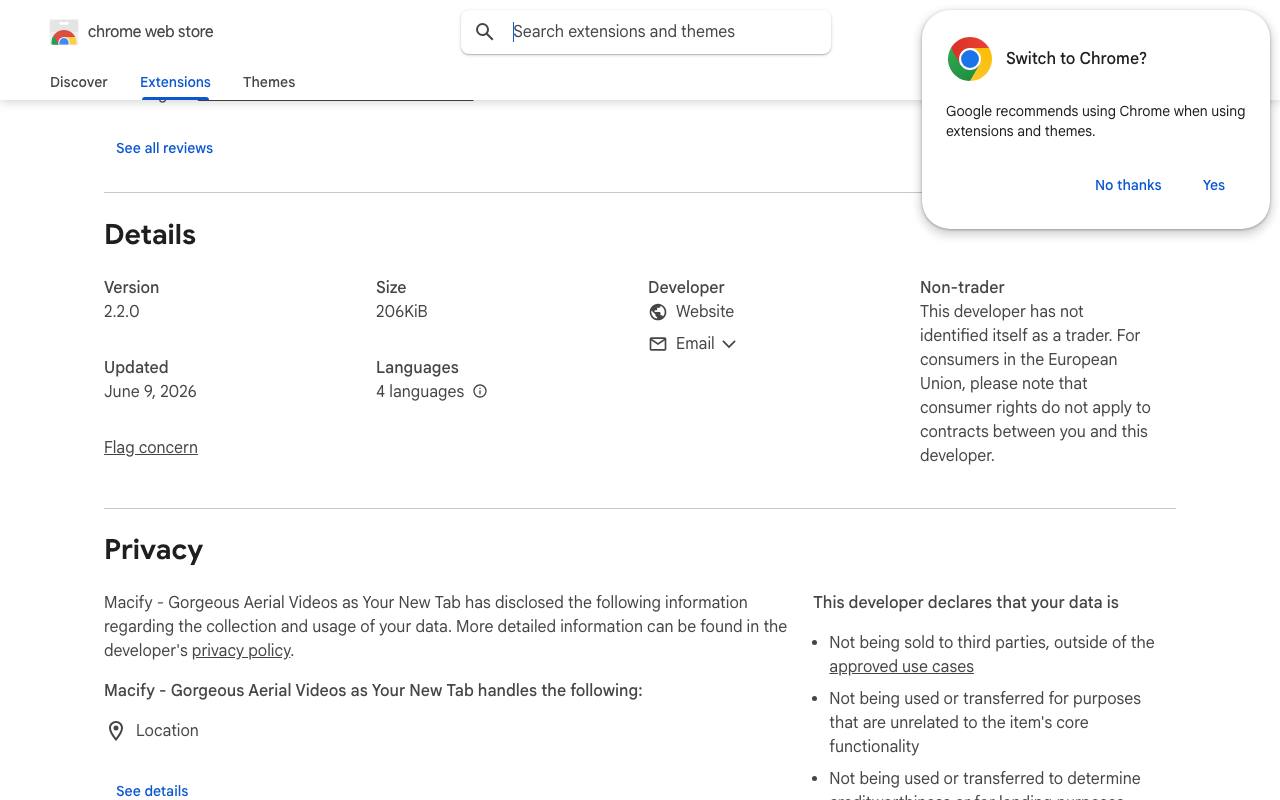This screenshot has height=800, width=1280.
Task: Click See details under Privacy
Action: click(152, 791)
